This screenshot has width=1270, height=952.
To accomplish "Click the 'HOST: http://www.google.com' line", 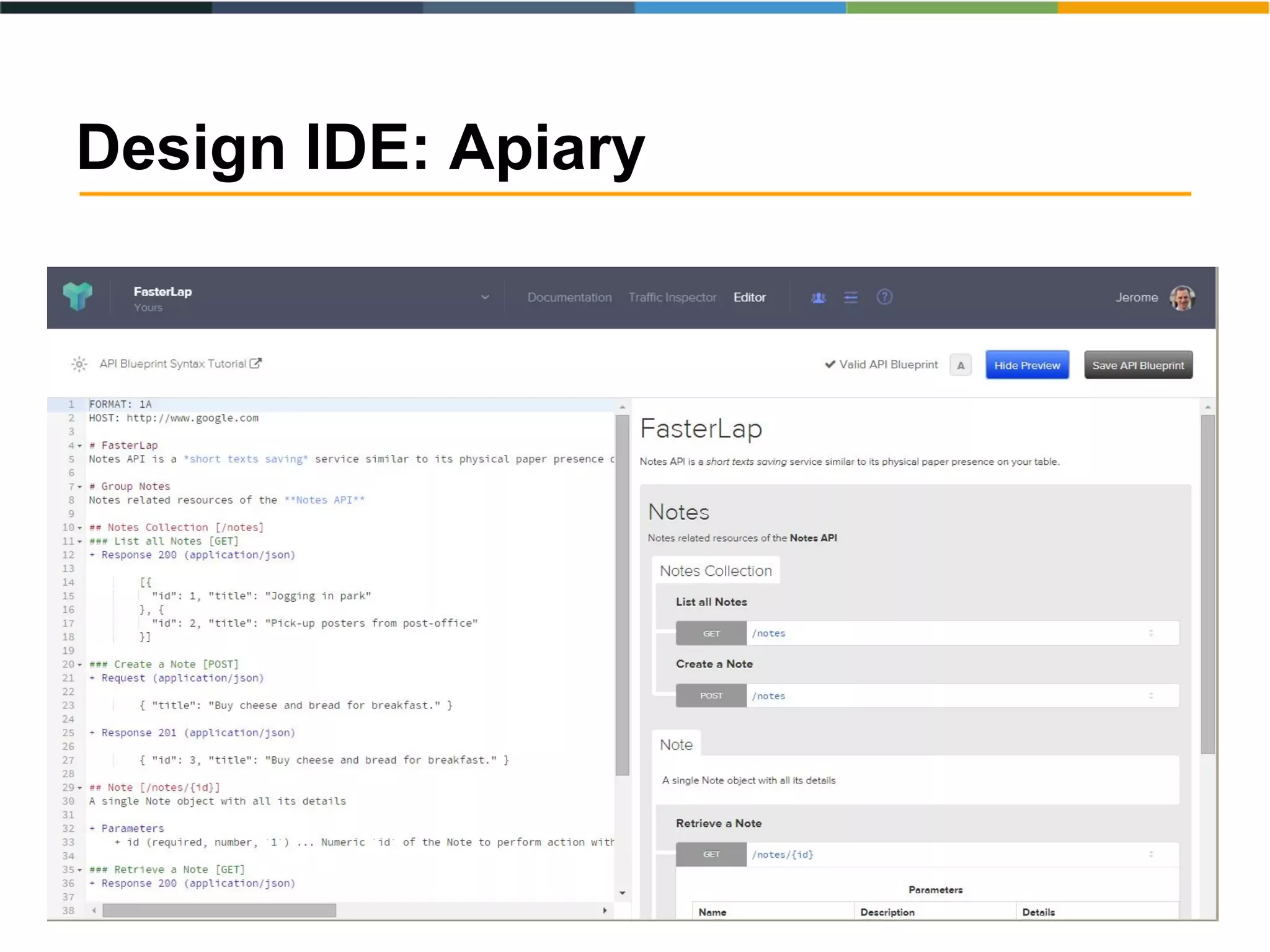I will pos(174,418).
